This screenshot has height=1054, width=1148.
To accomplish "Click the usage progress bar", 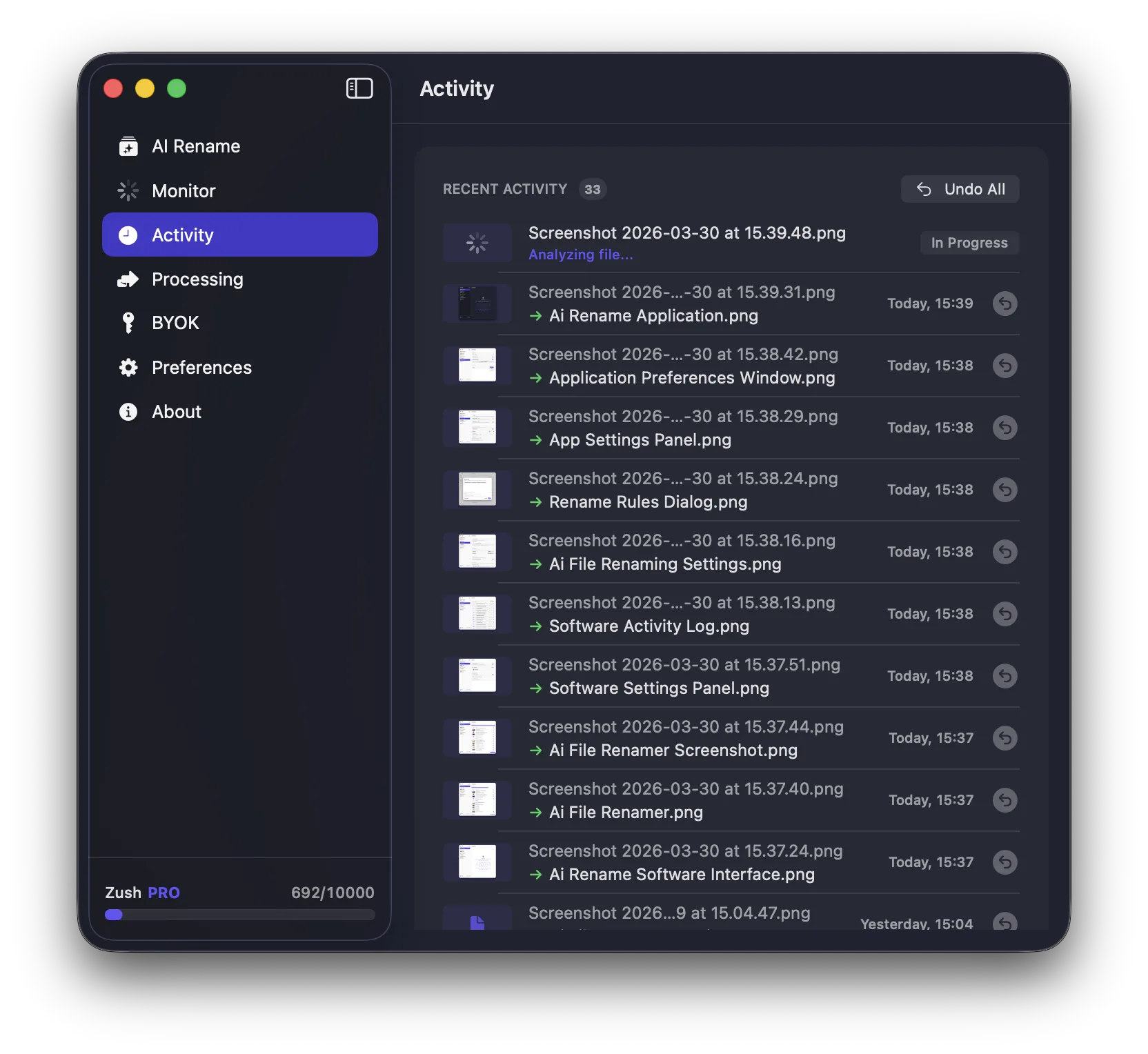I will [x=239, y=915].
